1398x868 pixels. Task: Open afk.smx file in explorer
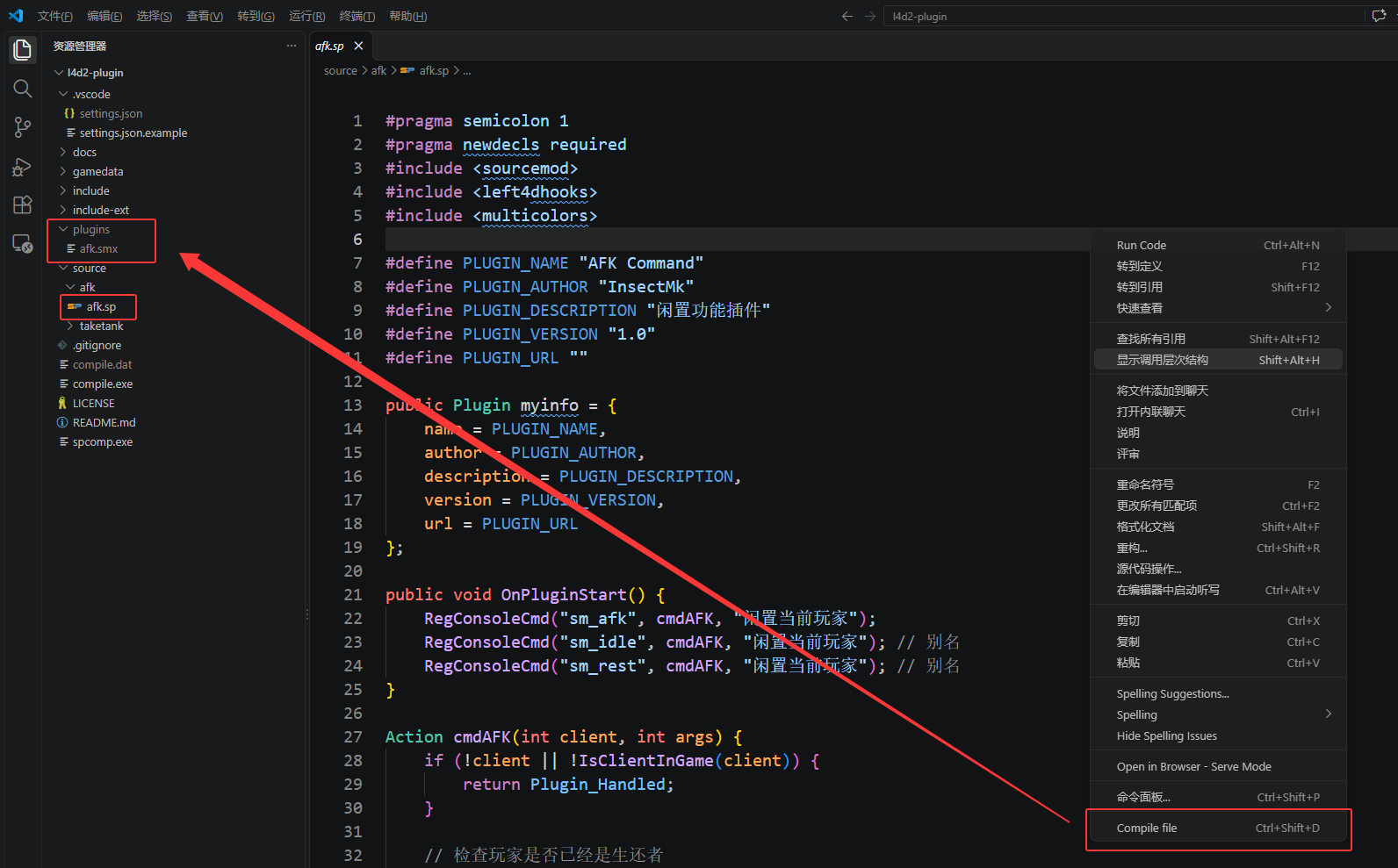98,248
